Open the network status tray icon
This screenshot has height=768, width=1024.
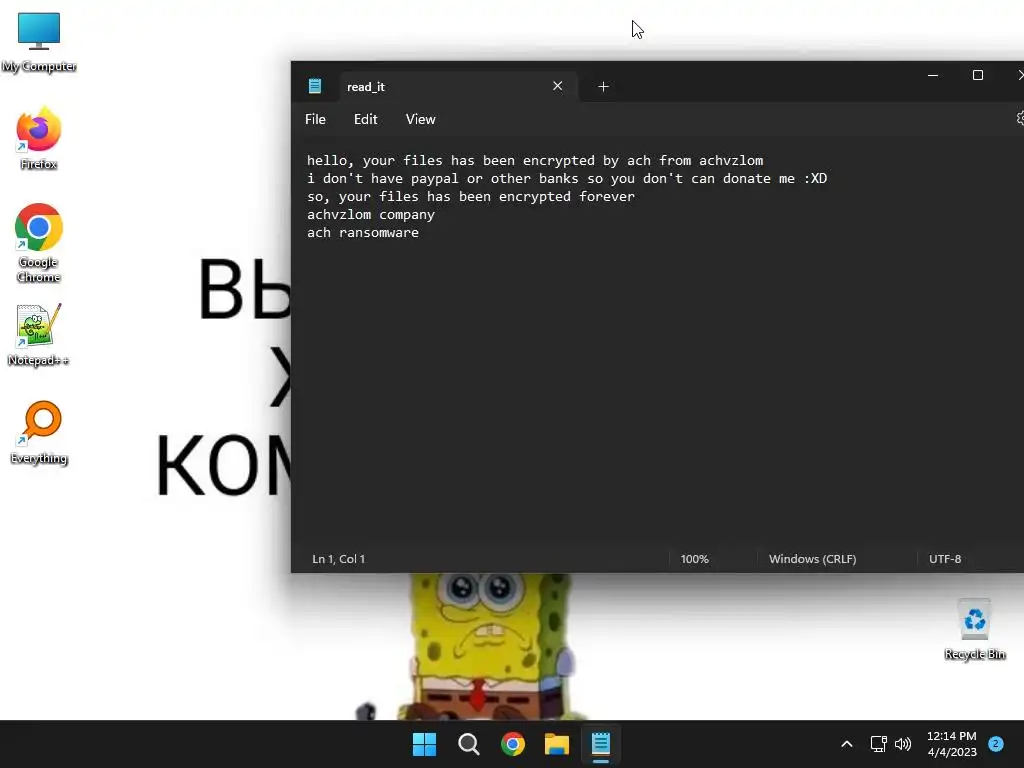878,744
